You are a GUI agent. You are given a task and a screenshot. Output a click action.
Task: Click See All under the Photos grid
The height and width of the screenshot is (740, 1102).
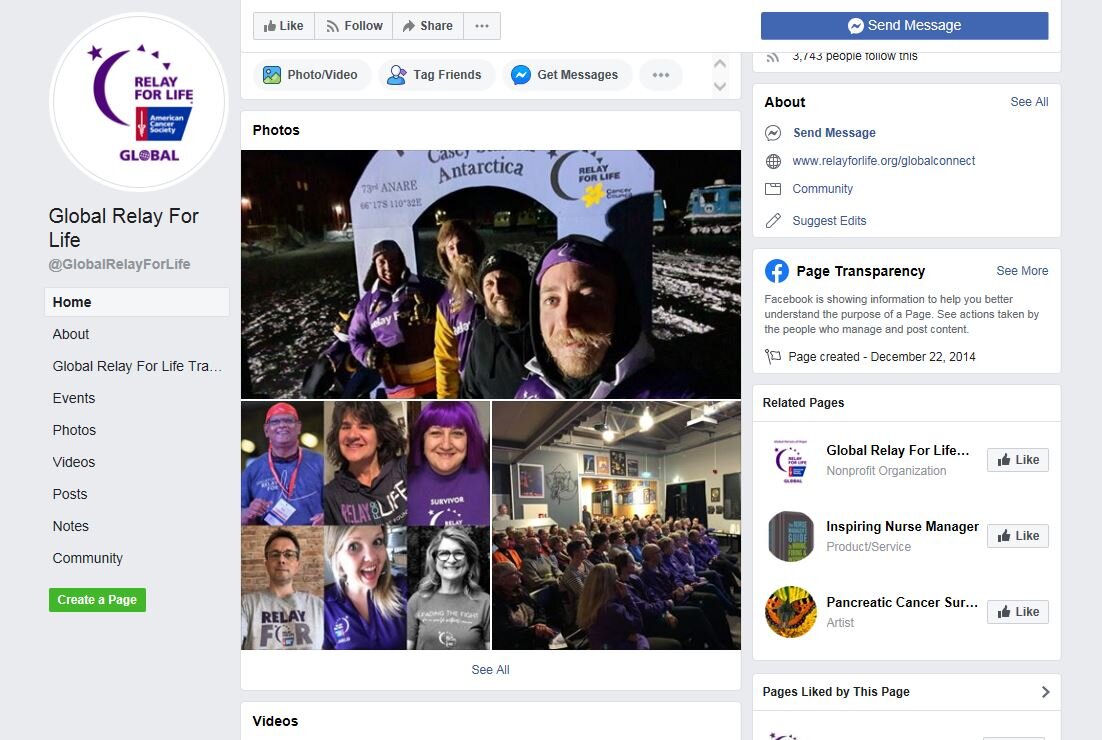click(x=491, y=670)
